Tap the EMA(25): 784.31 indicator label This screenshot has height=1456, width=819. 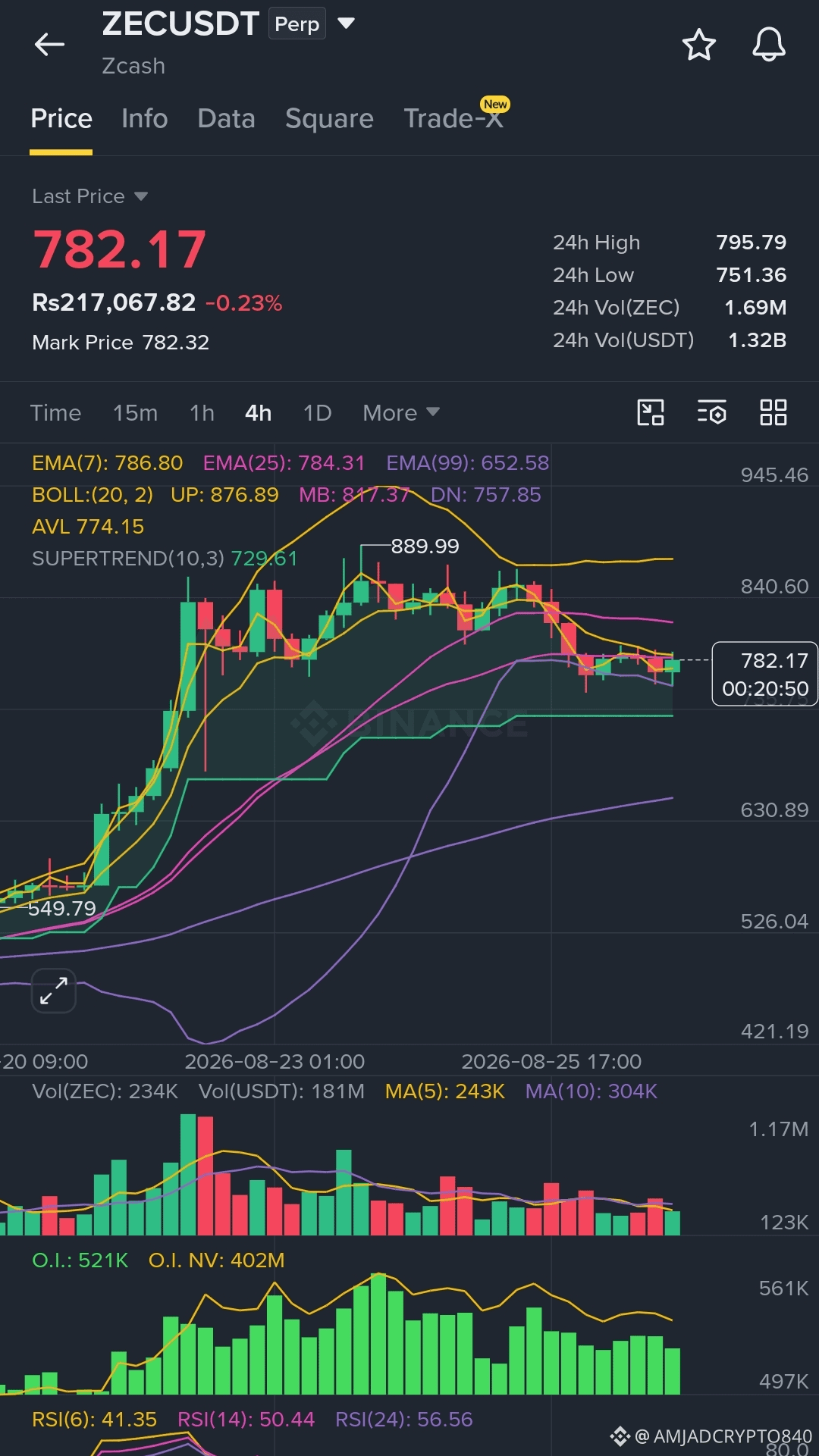[284, 463]
